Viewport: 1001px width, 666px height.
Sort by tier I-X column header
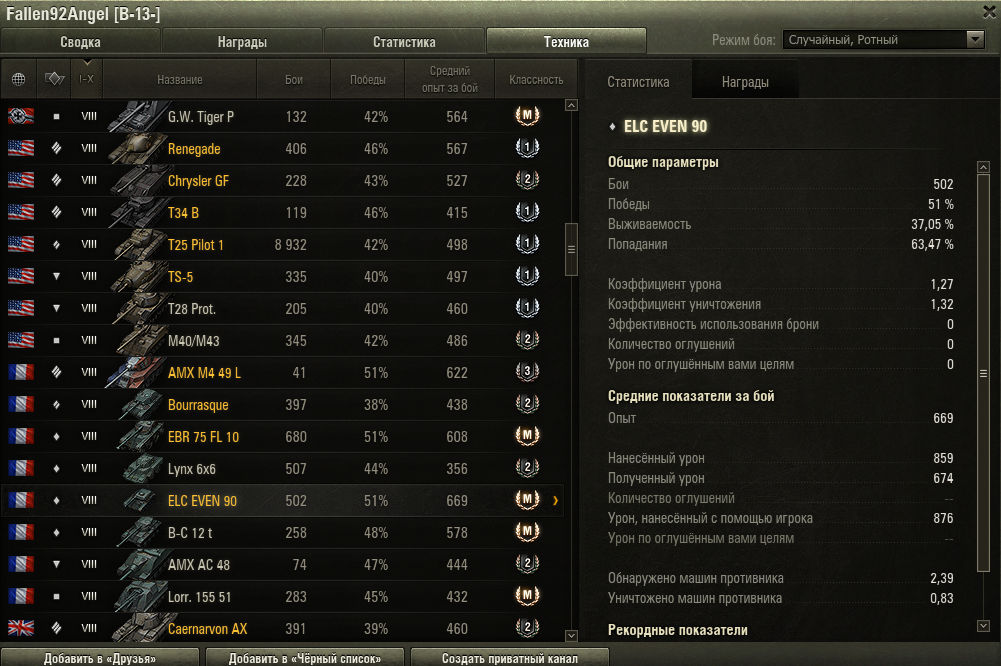[x=87, y=79]
